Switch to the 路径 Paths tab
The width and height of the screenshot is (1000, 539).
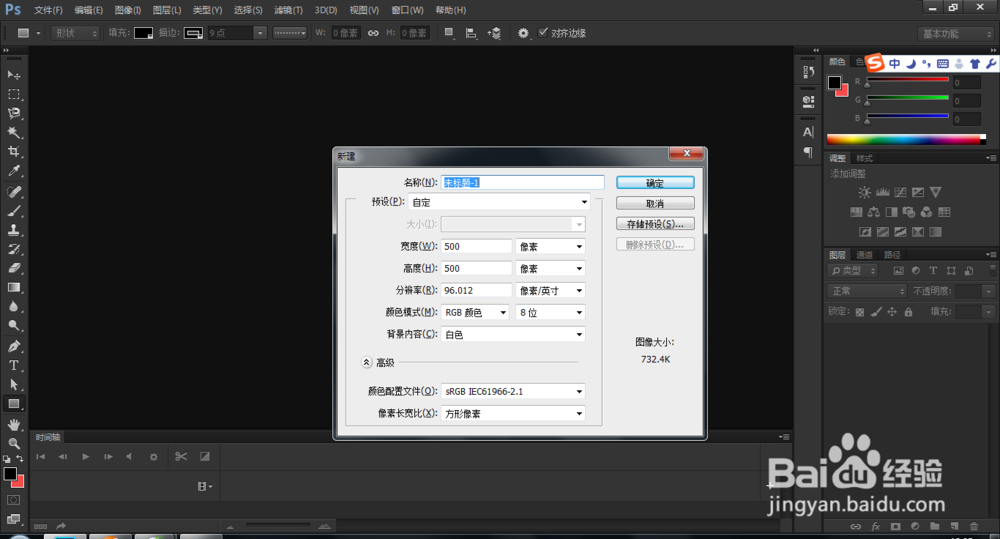coord(892,255)
